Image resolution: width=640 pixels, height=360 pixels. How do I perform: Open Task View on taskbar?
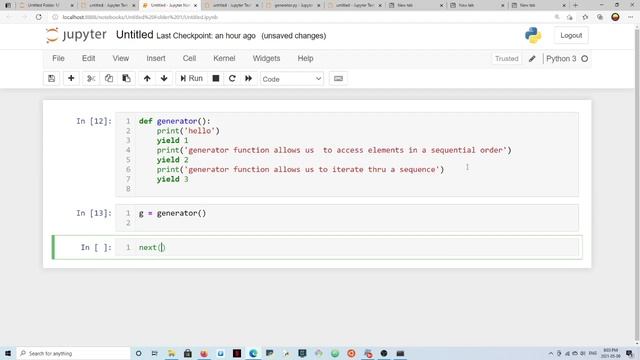tap(155, 353)
